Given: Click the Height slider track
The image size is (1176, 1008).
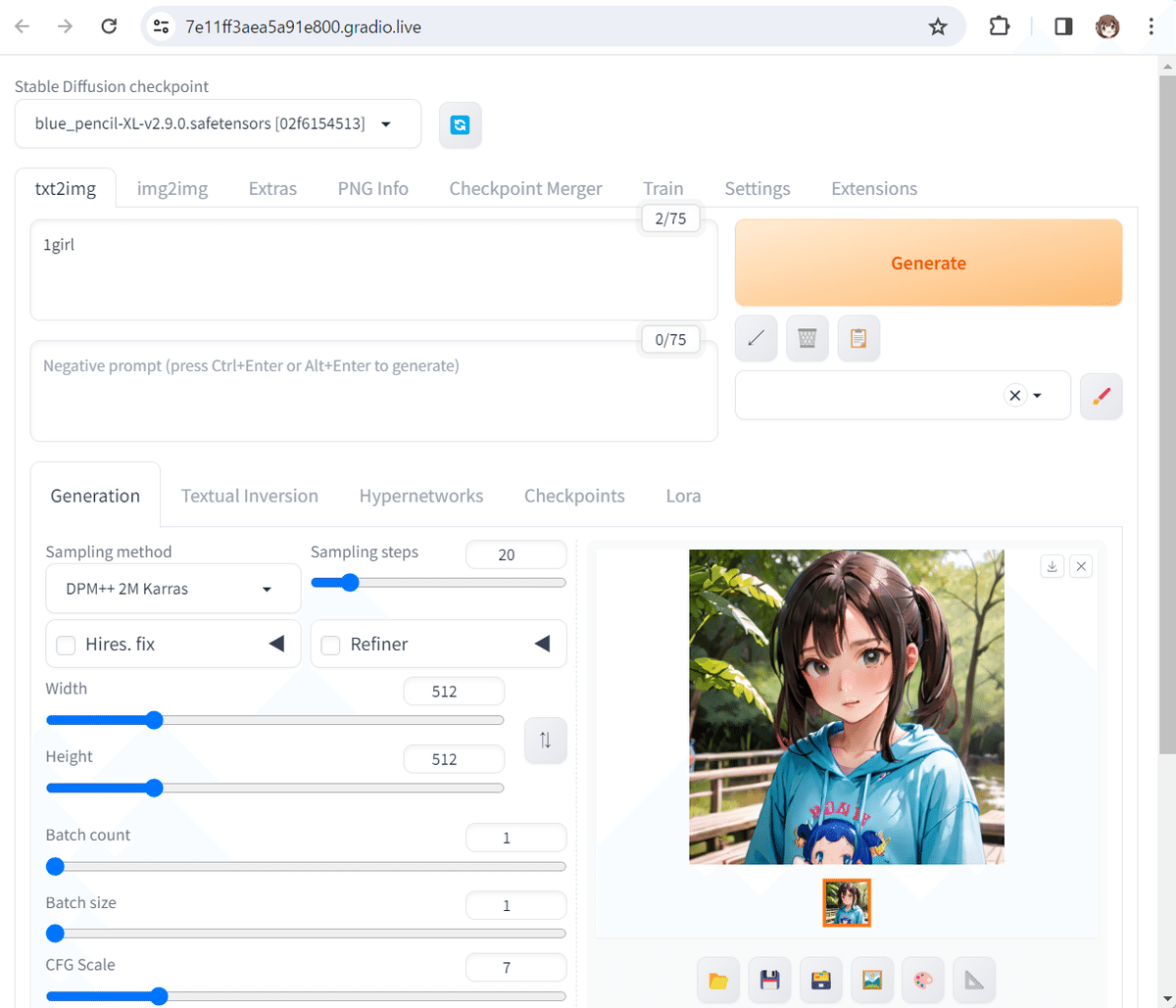Looking at the screenshot, I should tap(274, 788).
